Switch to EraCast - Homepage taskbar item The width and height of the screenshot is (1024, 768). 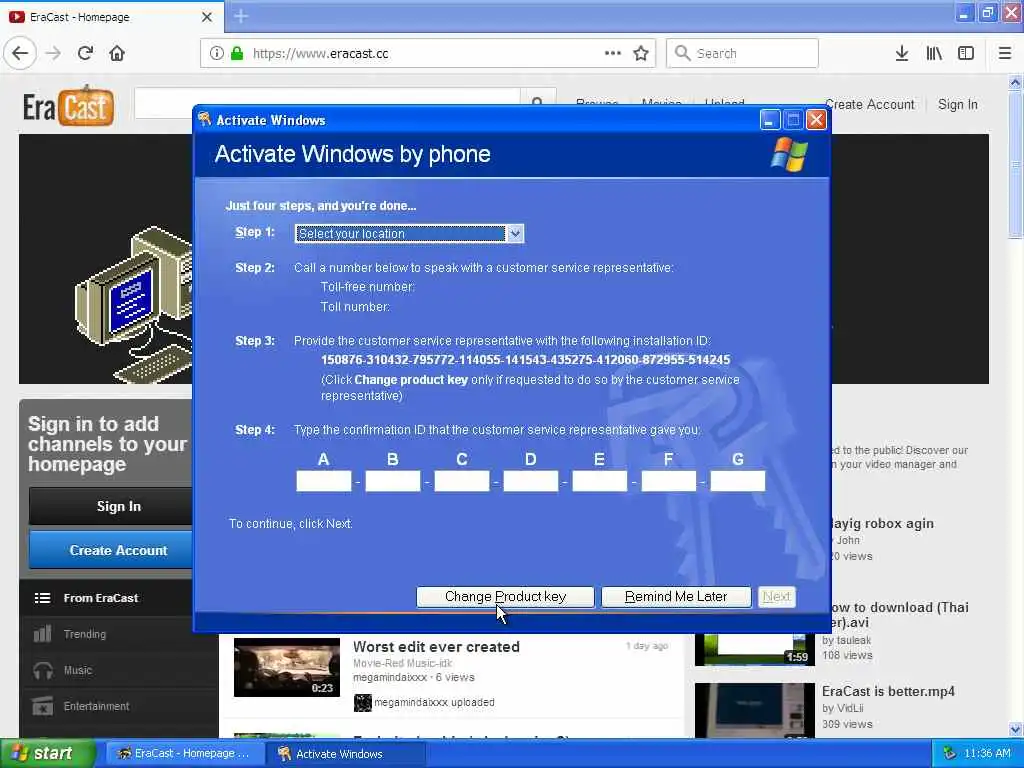tap(184, 754)
